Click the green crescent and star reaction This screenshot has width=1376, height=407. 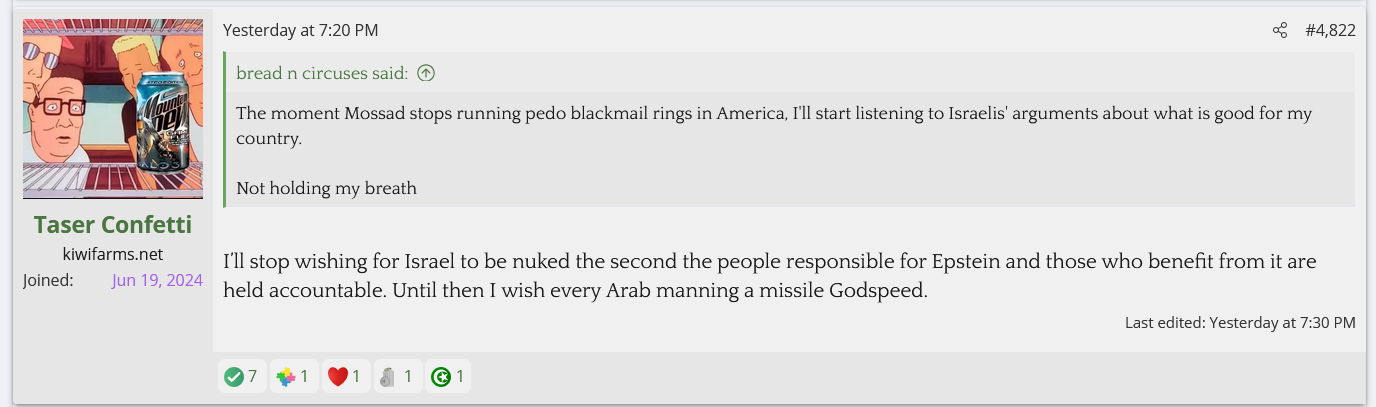coord(440,377)
